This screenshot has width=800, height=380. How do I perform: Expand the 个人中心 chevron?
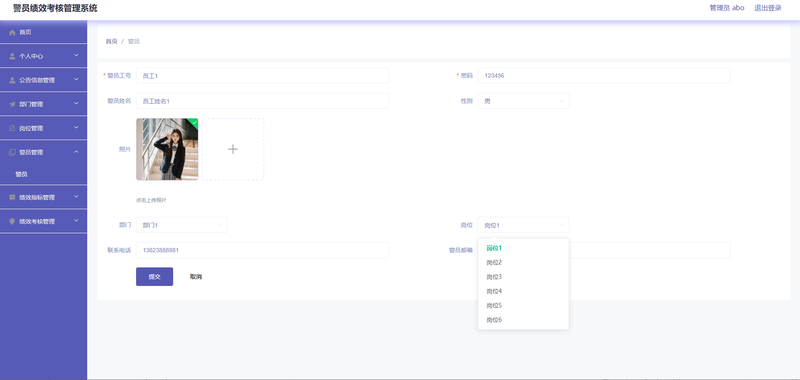point(76,55)
